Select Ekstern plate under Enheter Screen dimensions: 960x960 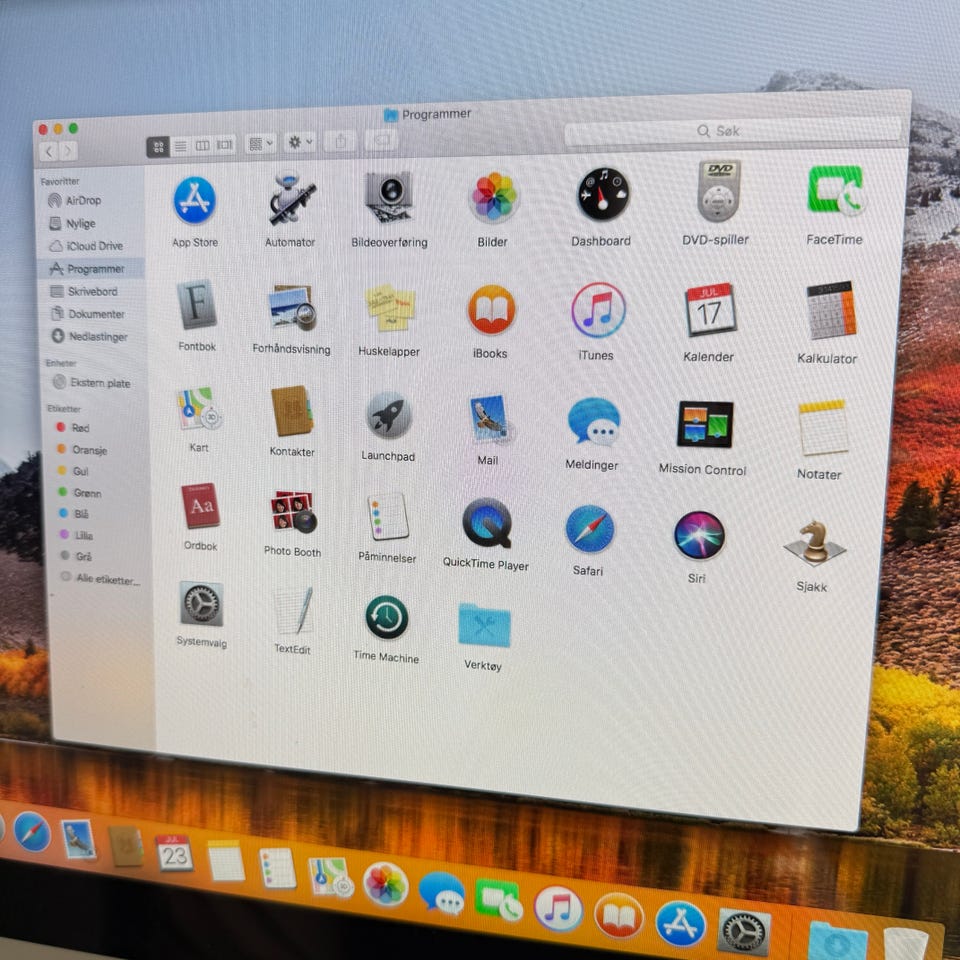tap(95, 383)
